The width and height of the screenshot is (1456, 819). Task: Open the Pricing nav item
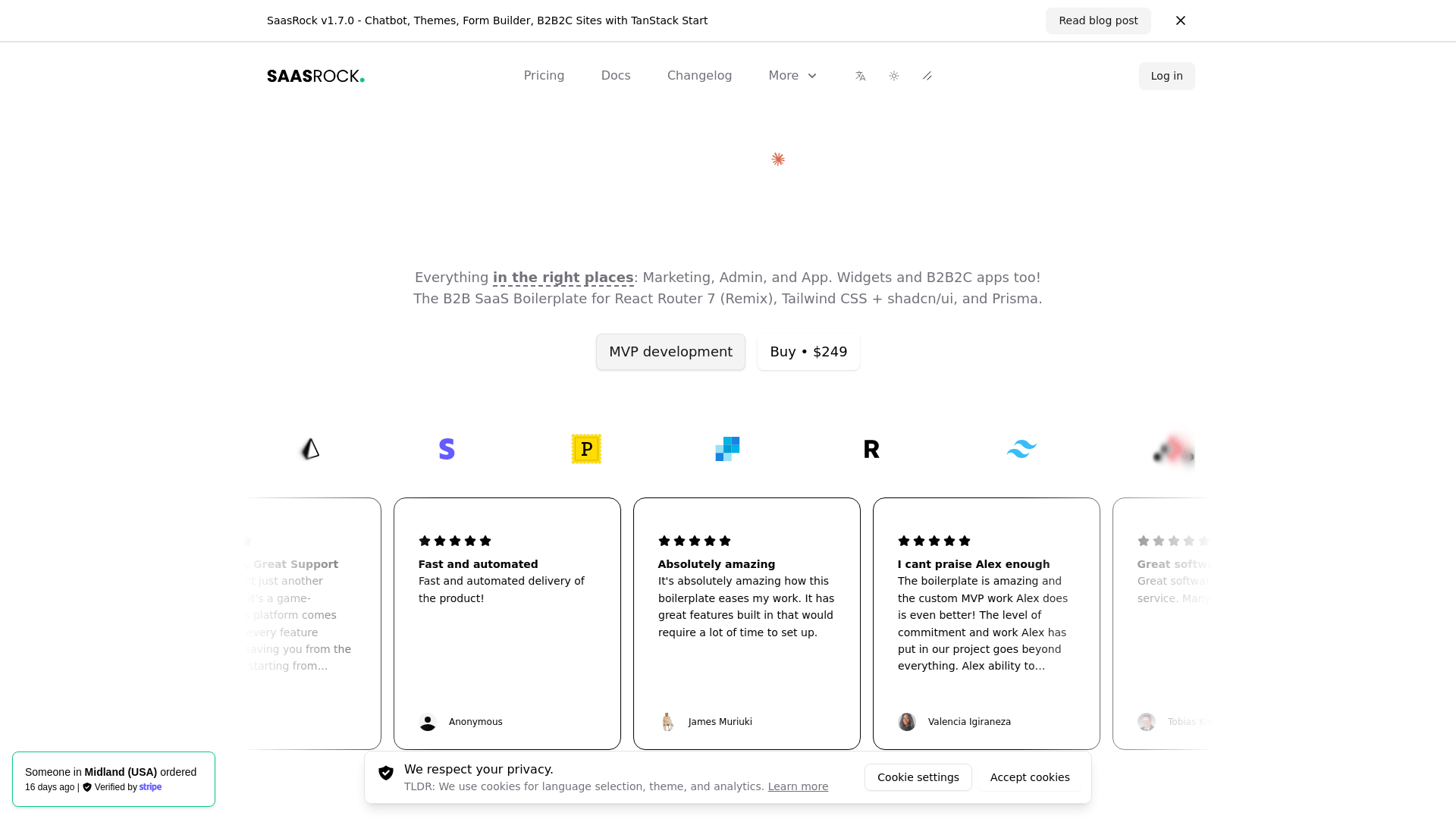544,76
